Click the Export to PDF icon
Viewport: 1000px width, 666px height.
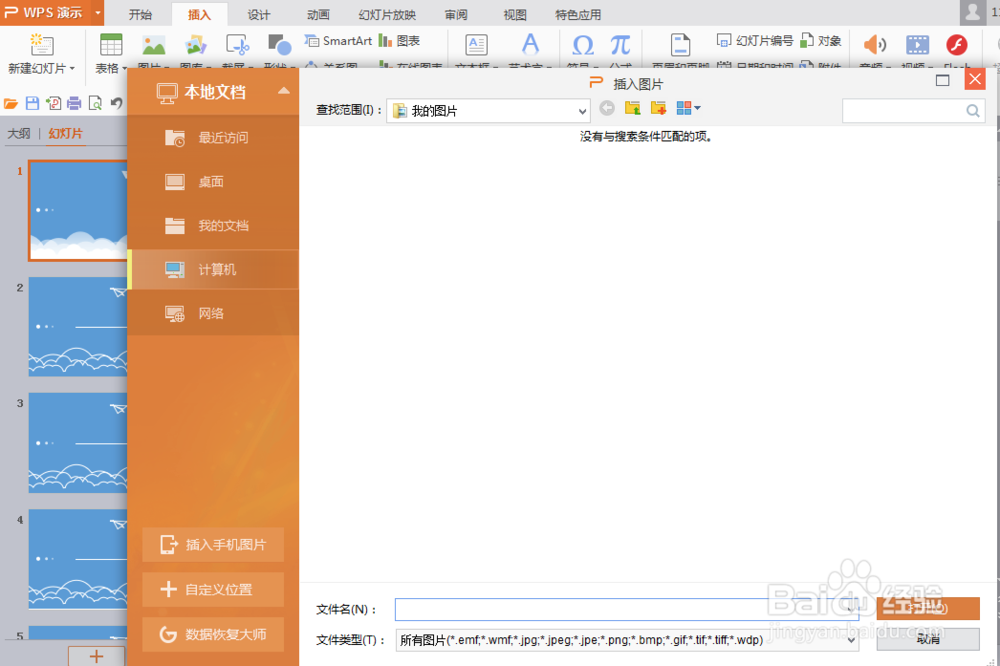(54, 103)
